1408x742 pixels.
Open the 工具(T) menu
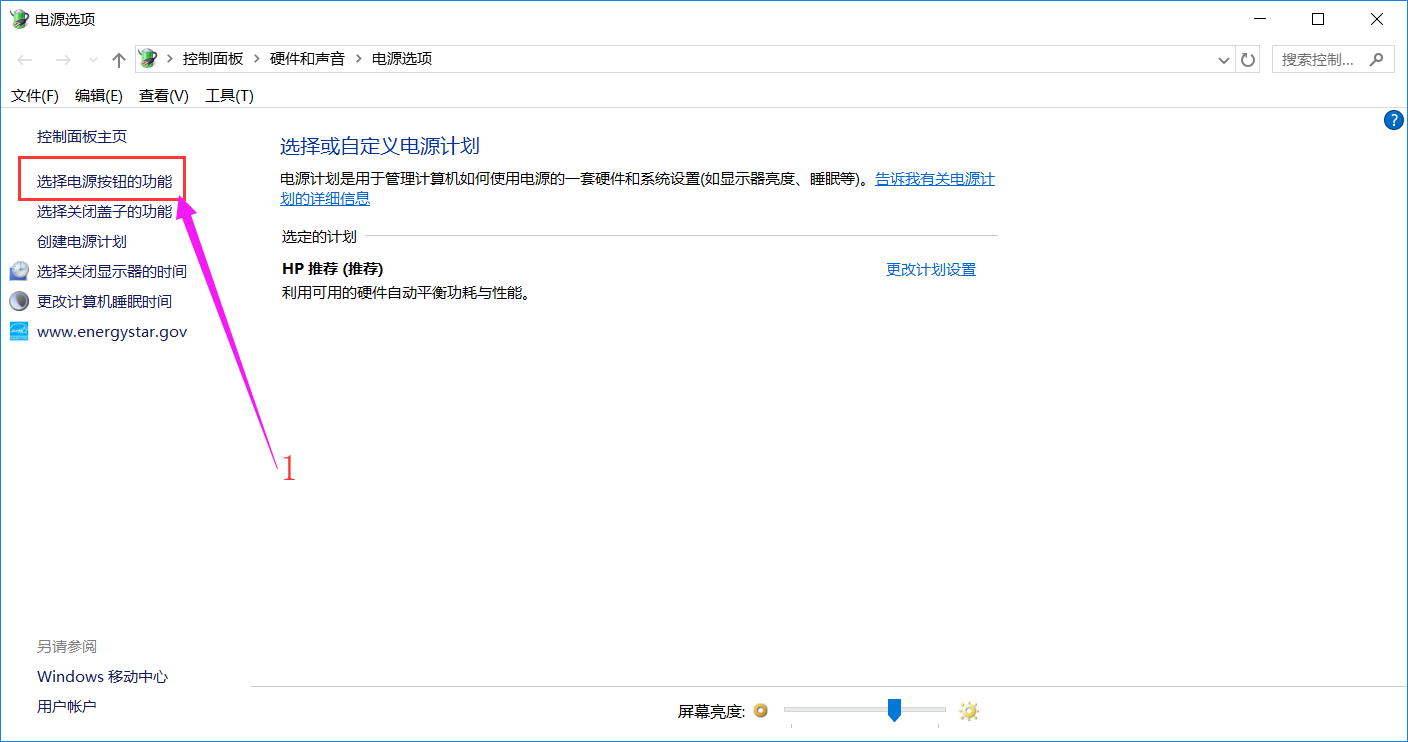[229, 96]
